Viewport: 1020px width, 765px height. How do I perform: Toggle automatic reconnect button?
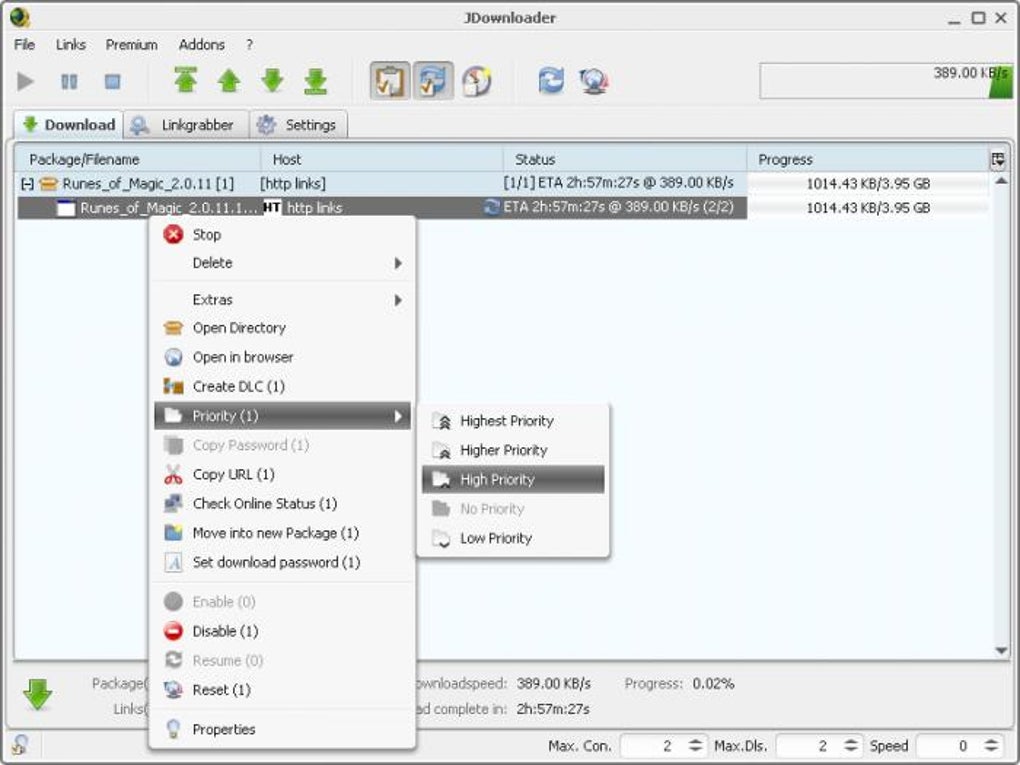(433, 81)
